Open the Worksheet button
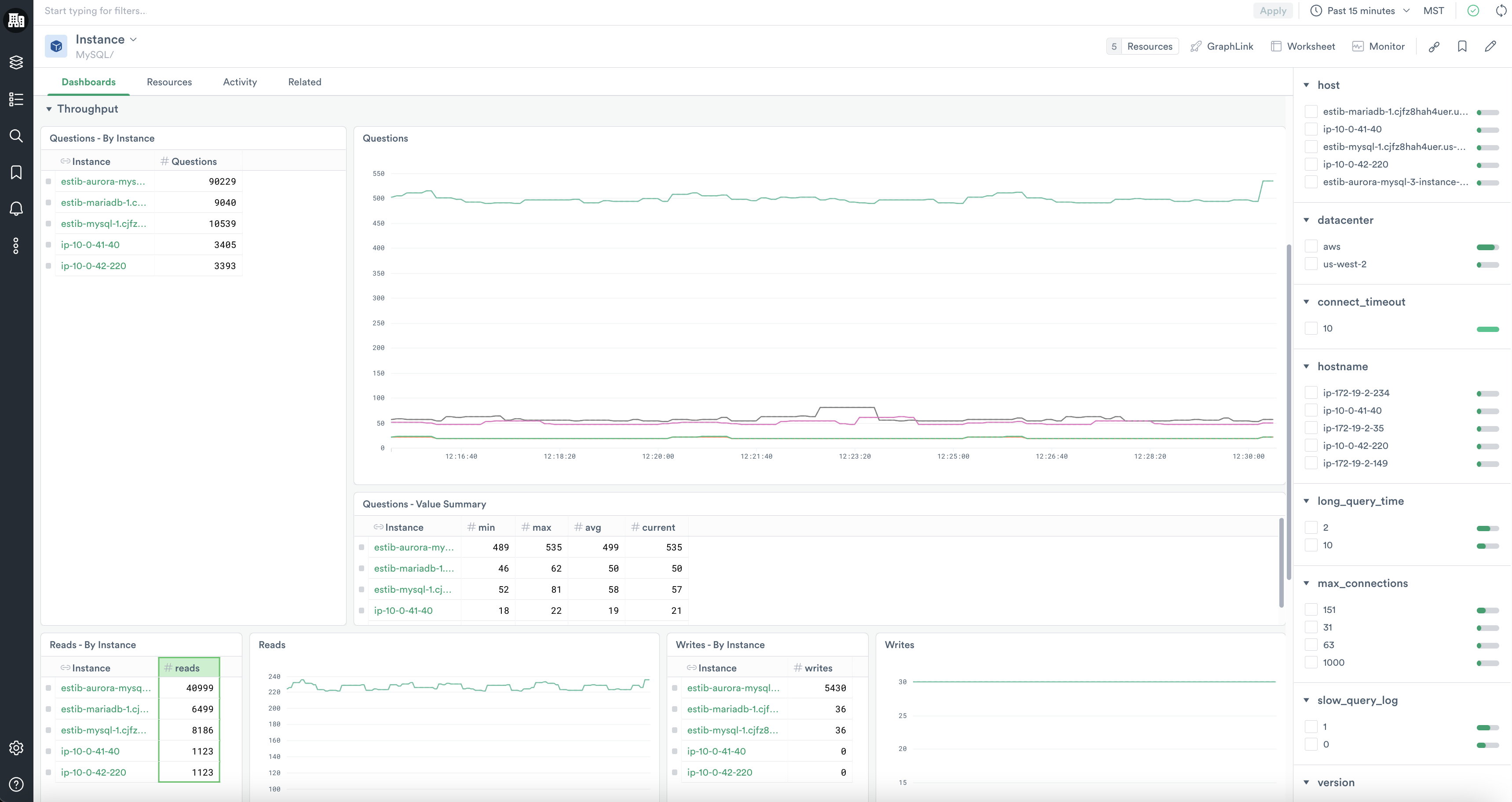1512x802 pixels. click(x=1303, y=46)
